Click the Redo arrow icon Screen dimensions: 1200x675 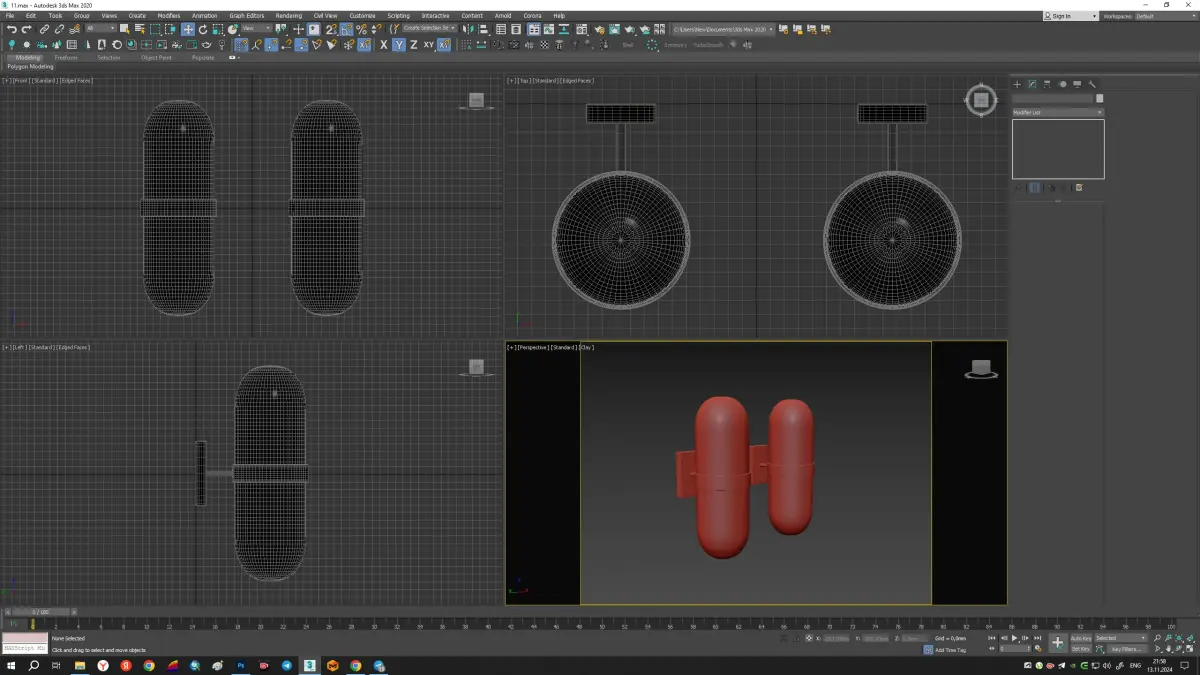(26, 29)
